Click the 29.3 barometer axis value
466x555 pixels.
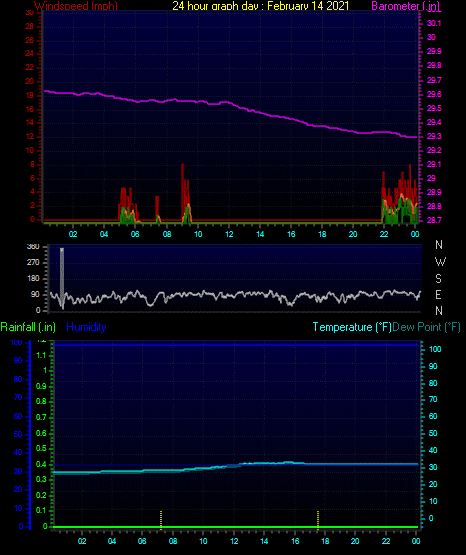coord(434,137)
